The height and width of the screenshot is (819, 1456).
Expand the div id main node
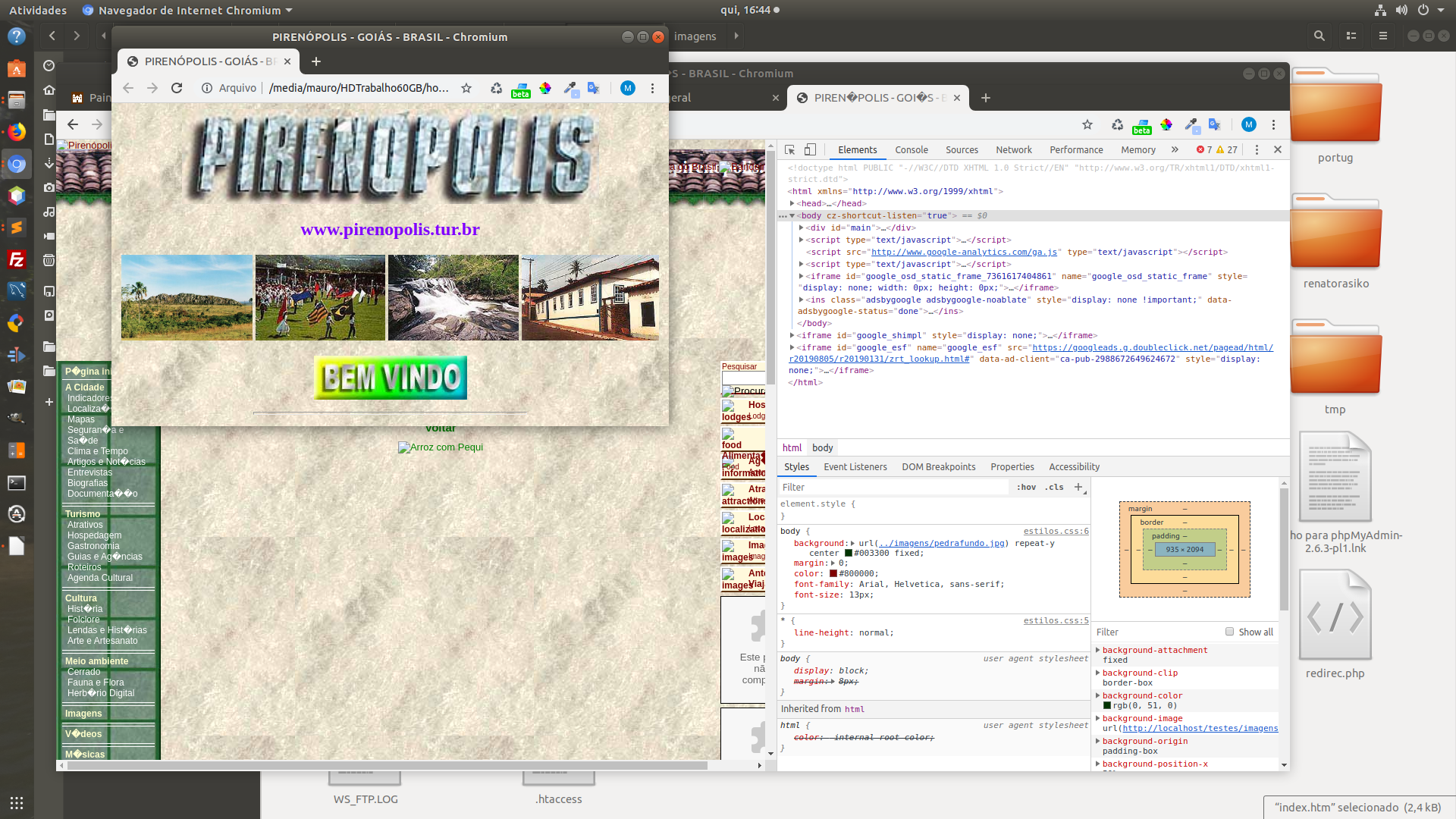pos(801,227)
